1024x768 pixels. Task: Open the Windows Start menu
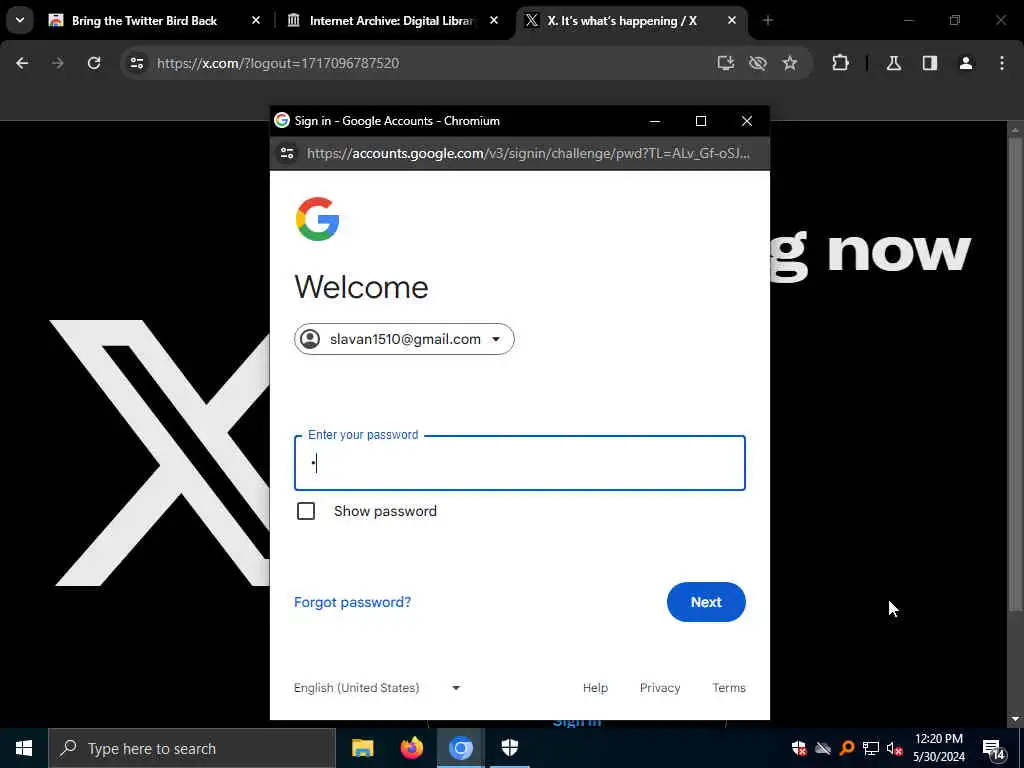click(x=24, y=748)
